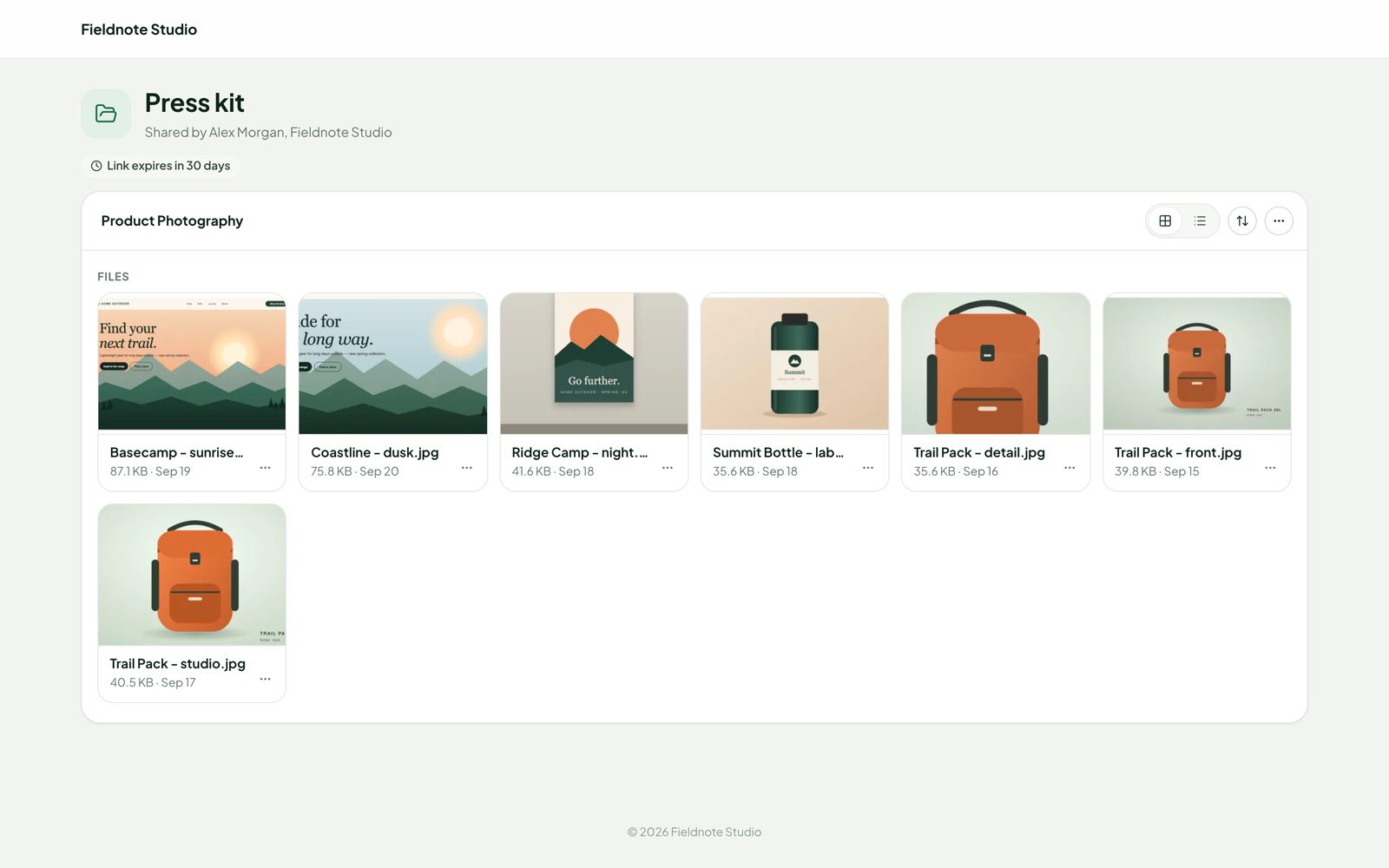1389x868 pixels.
Task: Click the 41.6 KB · Sep 18 file info
Action: click(553, 471)
